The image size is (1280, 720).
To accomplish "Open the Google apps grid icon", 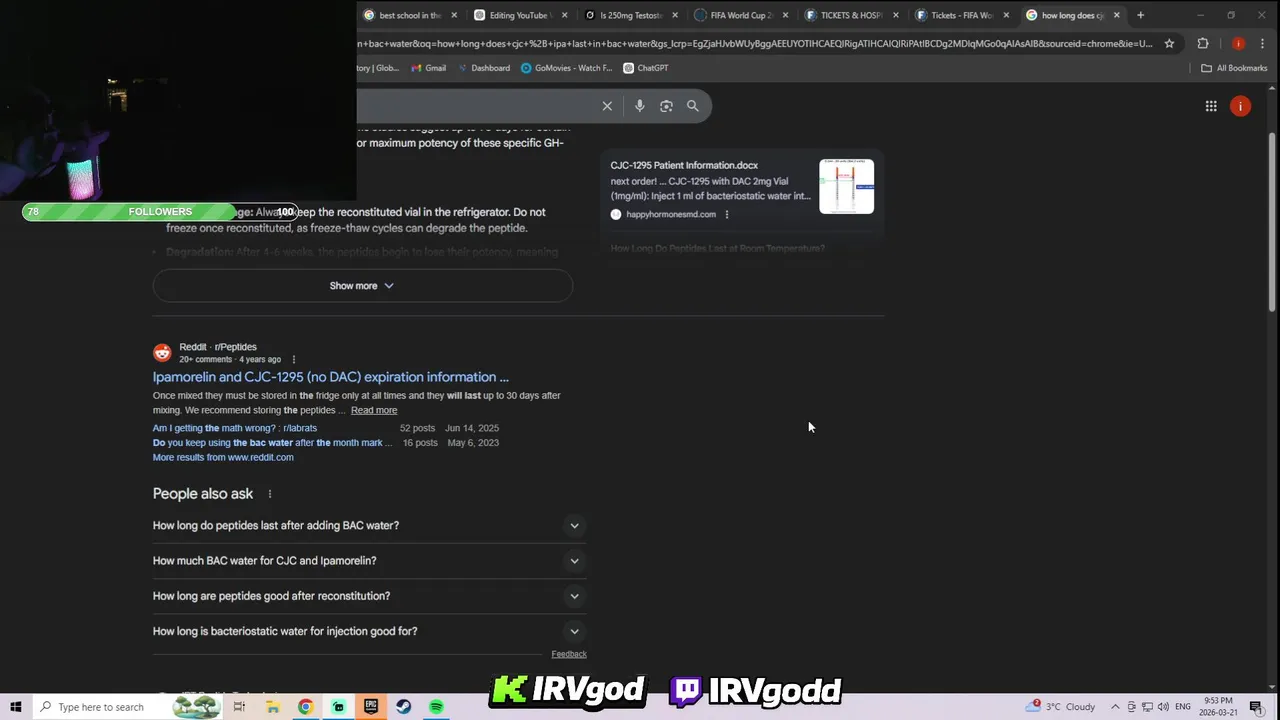I will [1211, 106].
